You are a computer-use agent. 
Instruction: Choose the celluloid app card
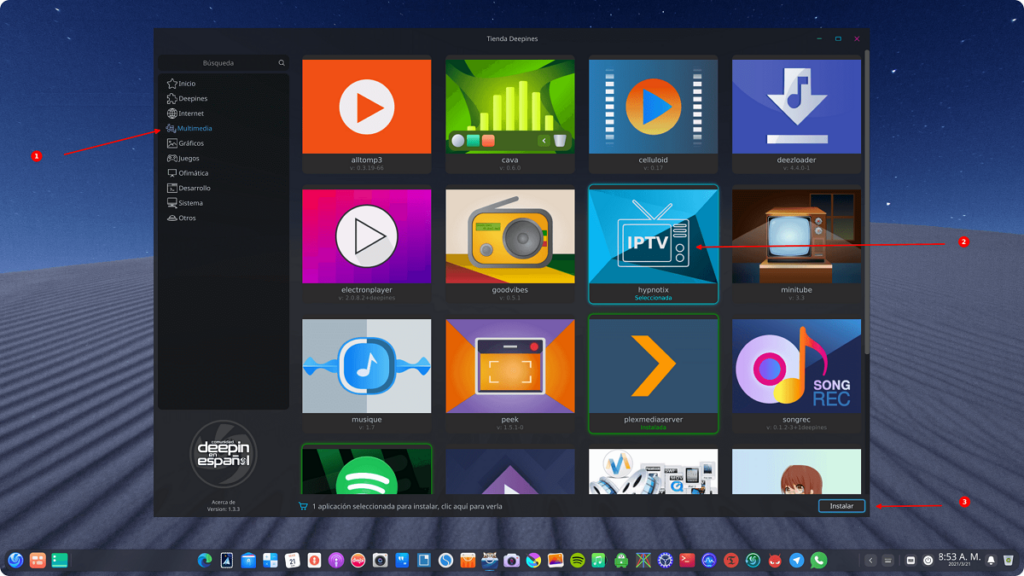(x=653, y=115)
